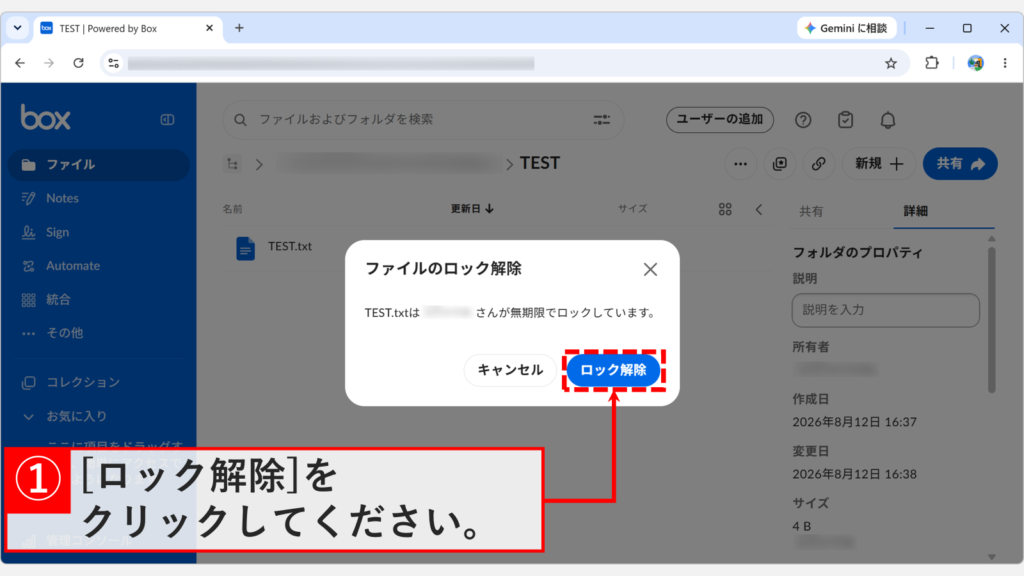The height and width of the screenshot is (576, 1024).
Task: Open notifications bell icon
Action: pyautogui.click(x=888, y=120)
